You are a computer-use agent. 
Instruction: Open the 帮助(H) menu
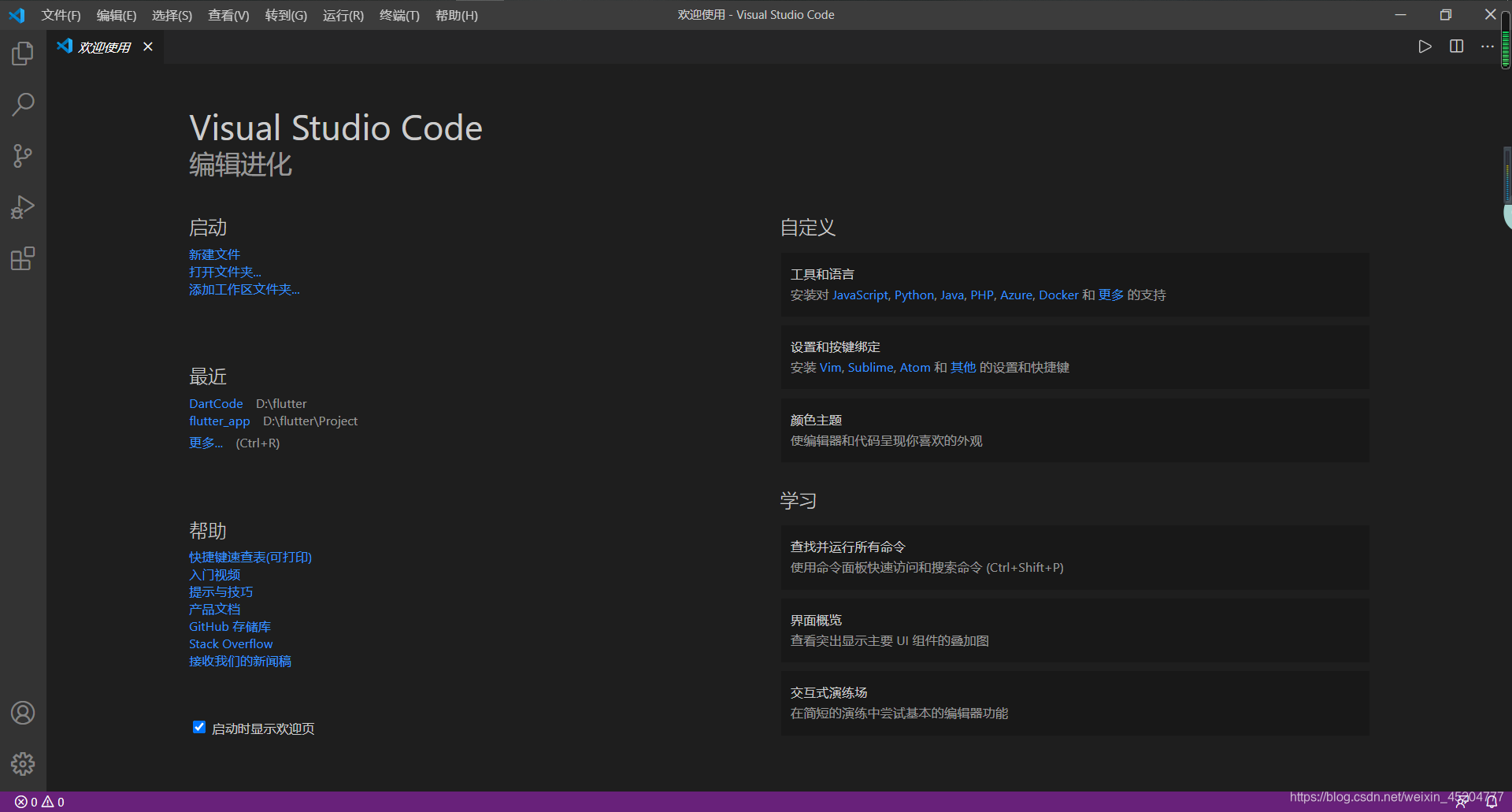click(x=457, y=15)
